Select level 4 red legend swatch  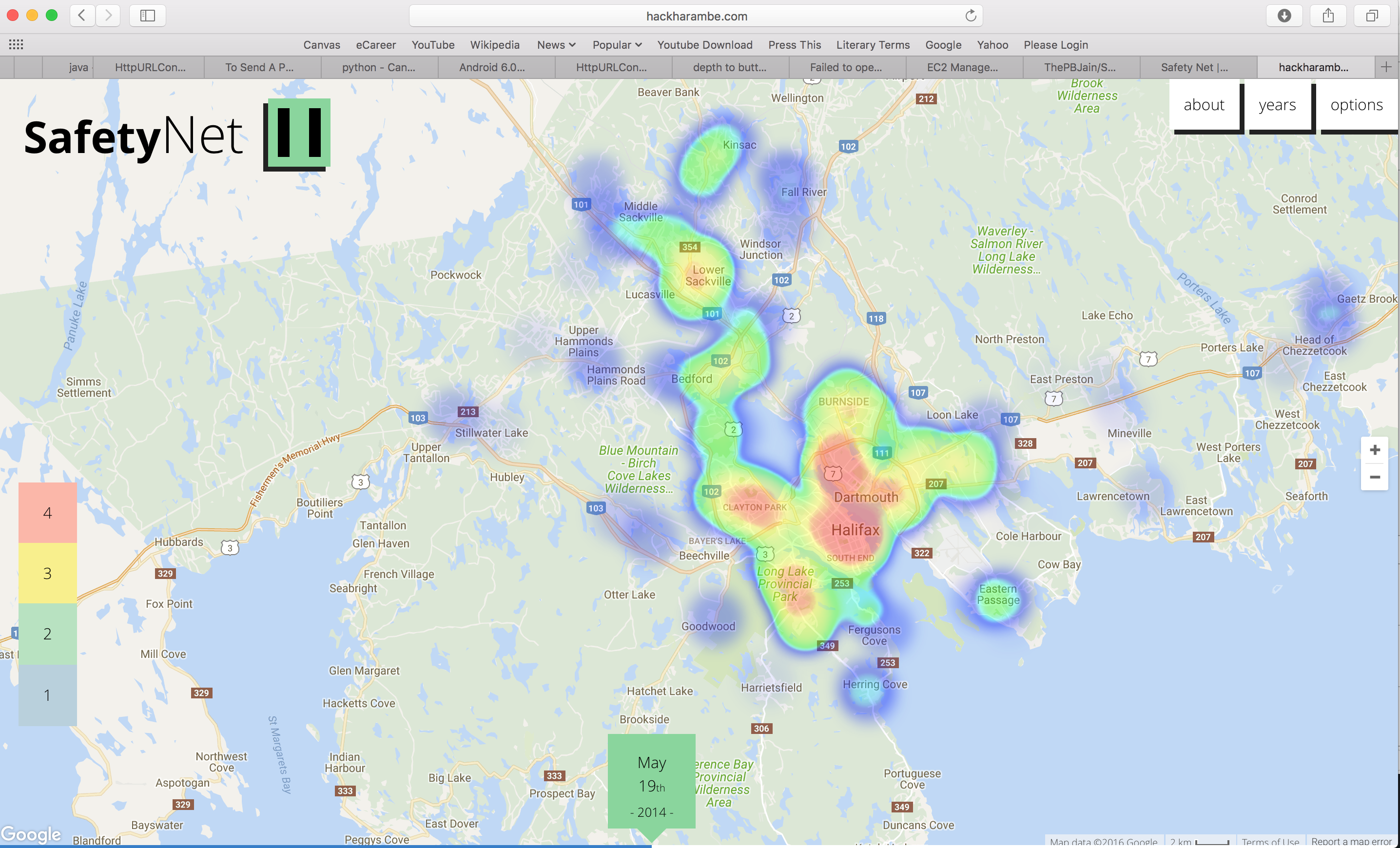[x=48, y=513]
